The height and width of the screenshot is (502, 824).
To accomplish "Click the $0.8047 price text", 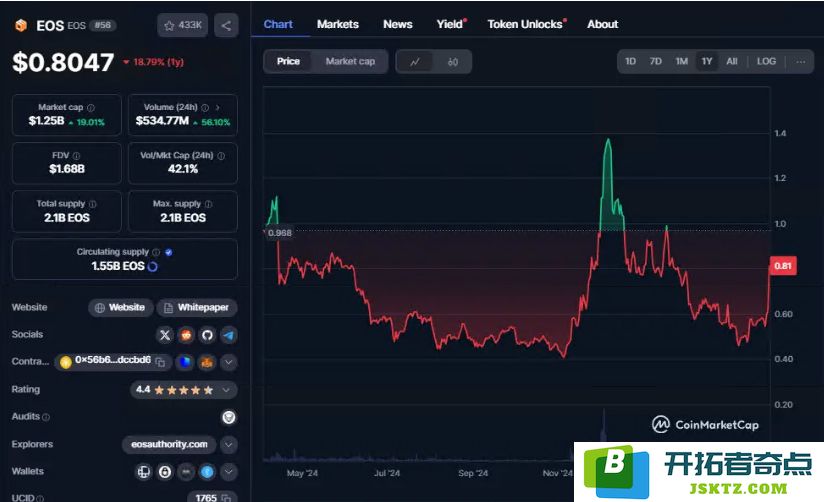I will pyautogui.click(x=63, y=63).
